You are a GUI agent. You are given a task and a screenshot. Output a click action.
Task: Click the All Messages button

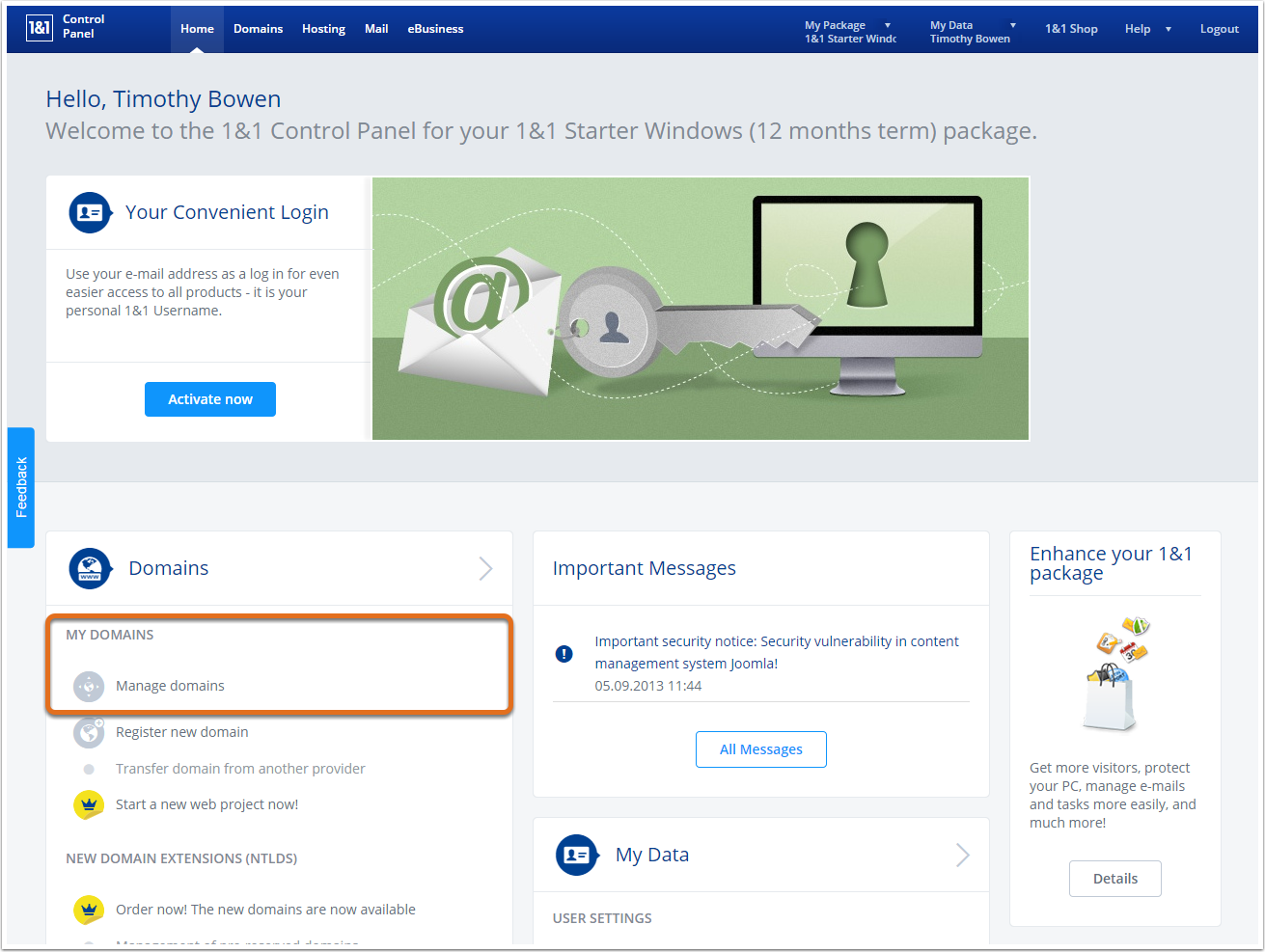tap(761, 749)
